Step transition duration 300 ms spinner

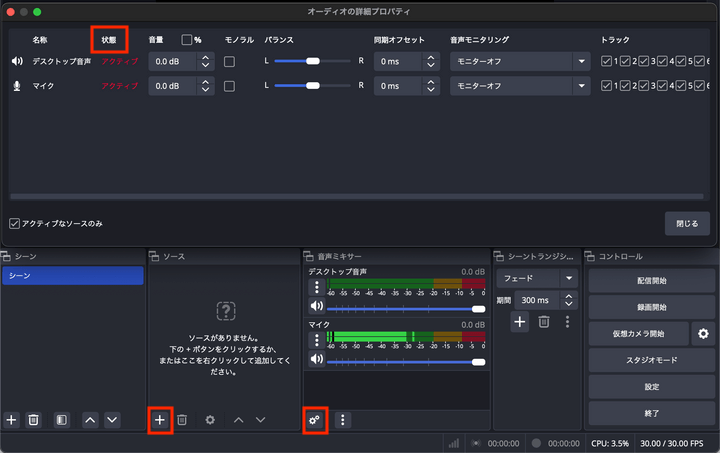tap(568, 300)
